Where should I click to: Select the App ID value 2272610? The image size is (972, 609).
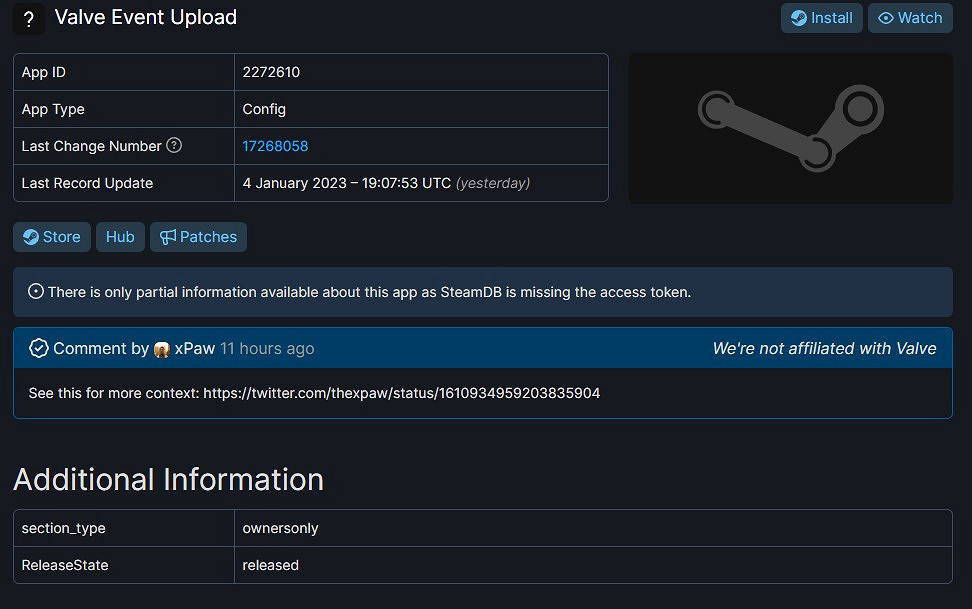point(270,72)
